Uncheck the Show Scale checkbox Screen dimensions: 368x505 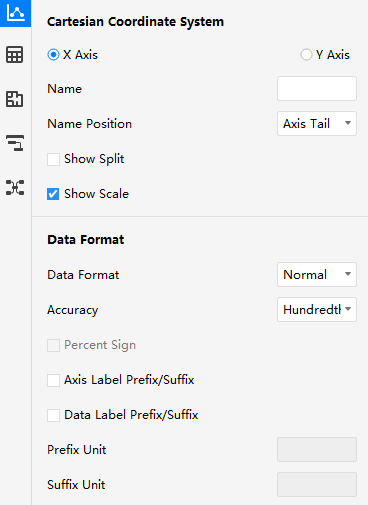tap(53, 194)
